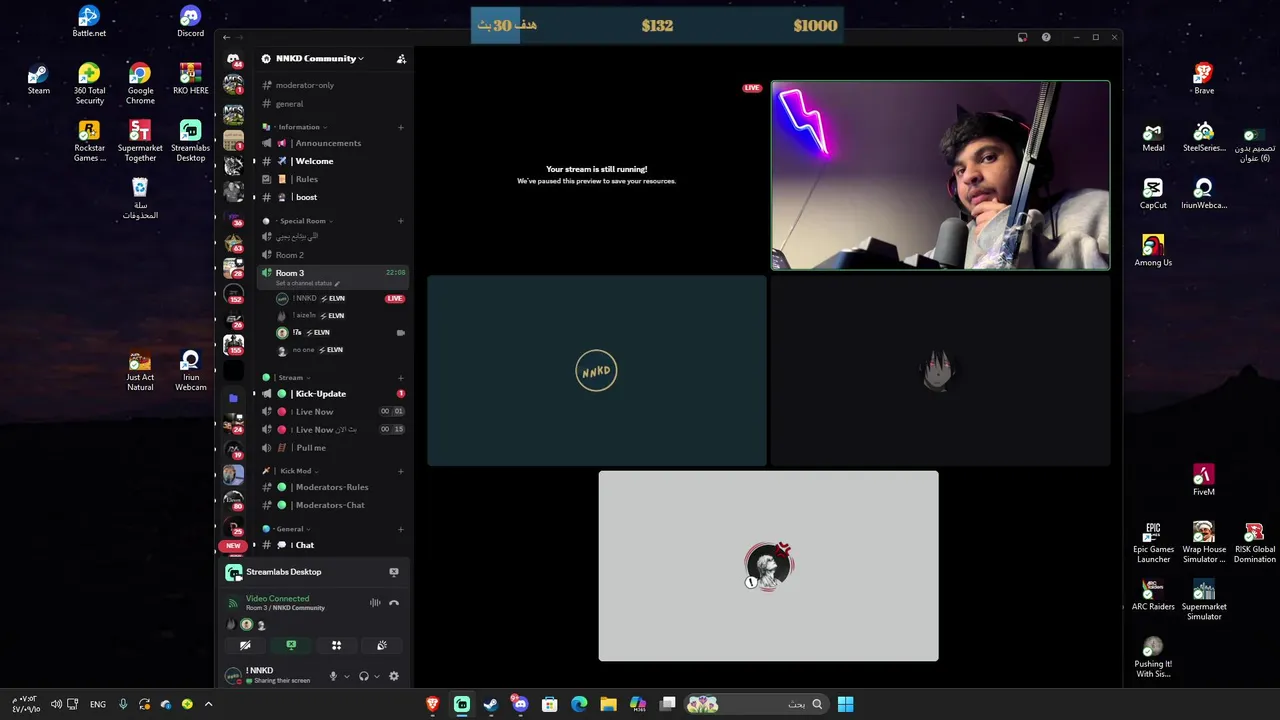The image size is (1280, 720).
Task: Open Discord direct messages home icon
Action: click(x=233, y=59)
